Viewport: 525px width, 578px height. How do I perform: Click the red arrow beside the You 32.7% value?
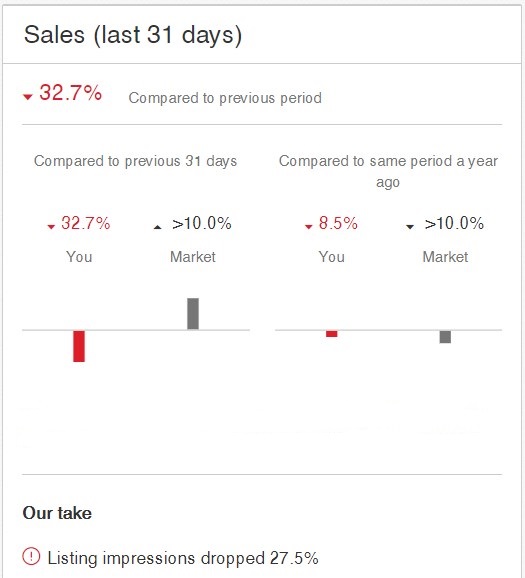[x=51, y=227]
